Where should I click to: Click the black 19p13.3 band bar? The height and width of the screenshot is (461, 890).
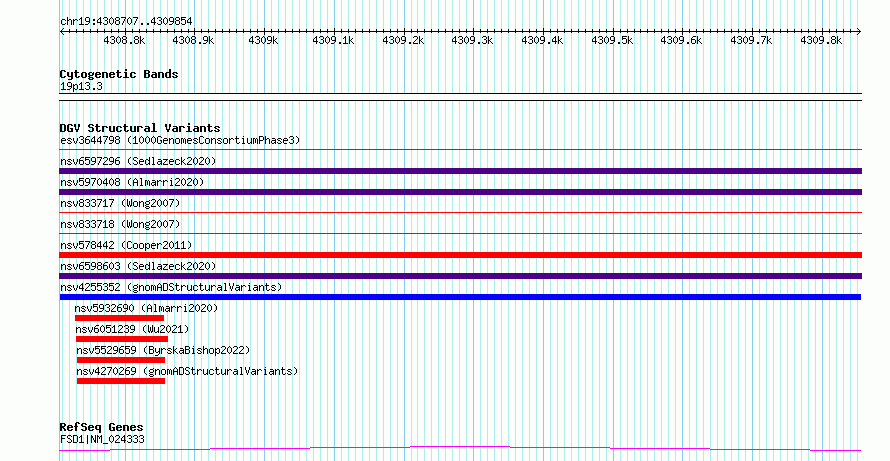[x=460, y=97]
